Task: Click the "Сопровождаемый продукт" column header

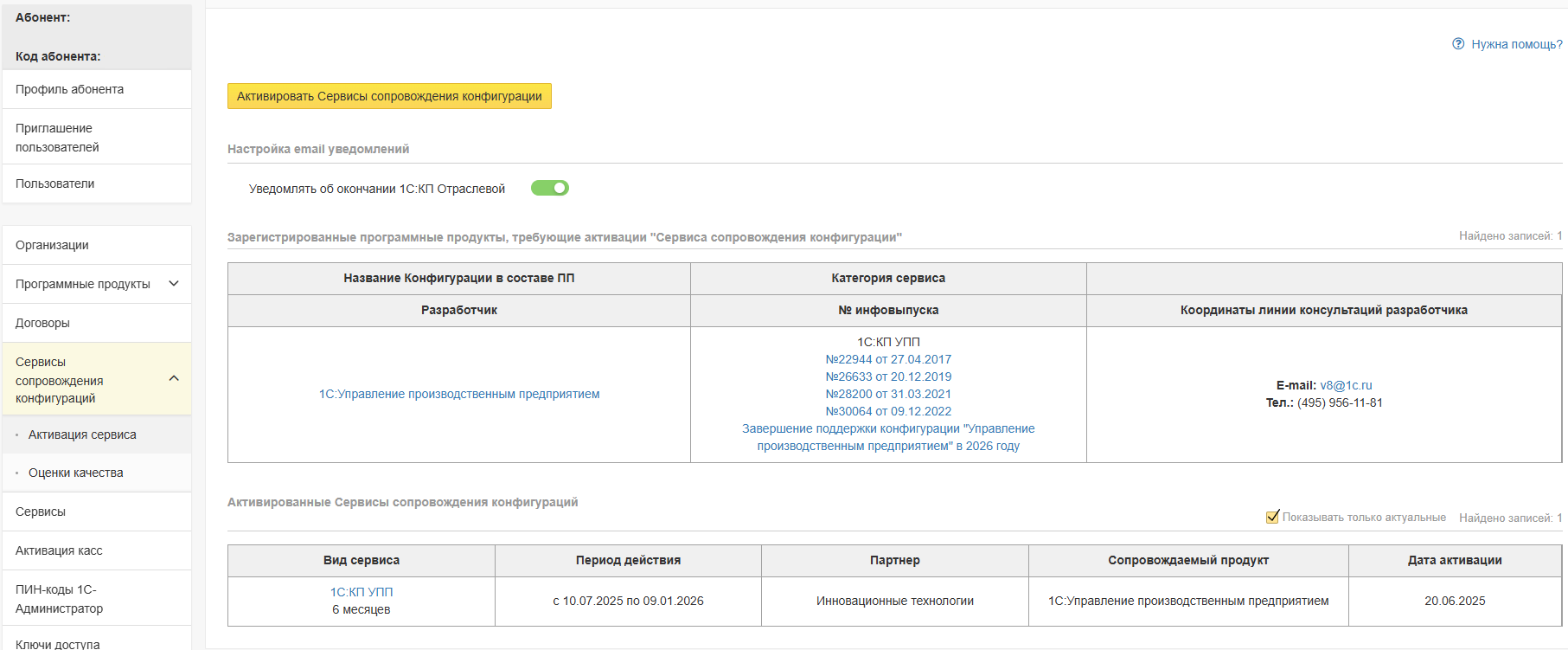Action: tap(1188, 560)
